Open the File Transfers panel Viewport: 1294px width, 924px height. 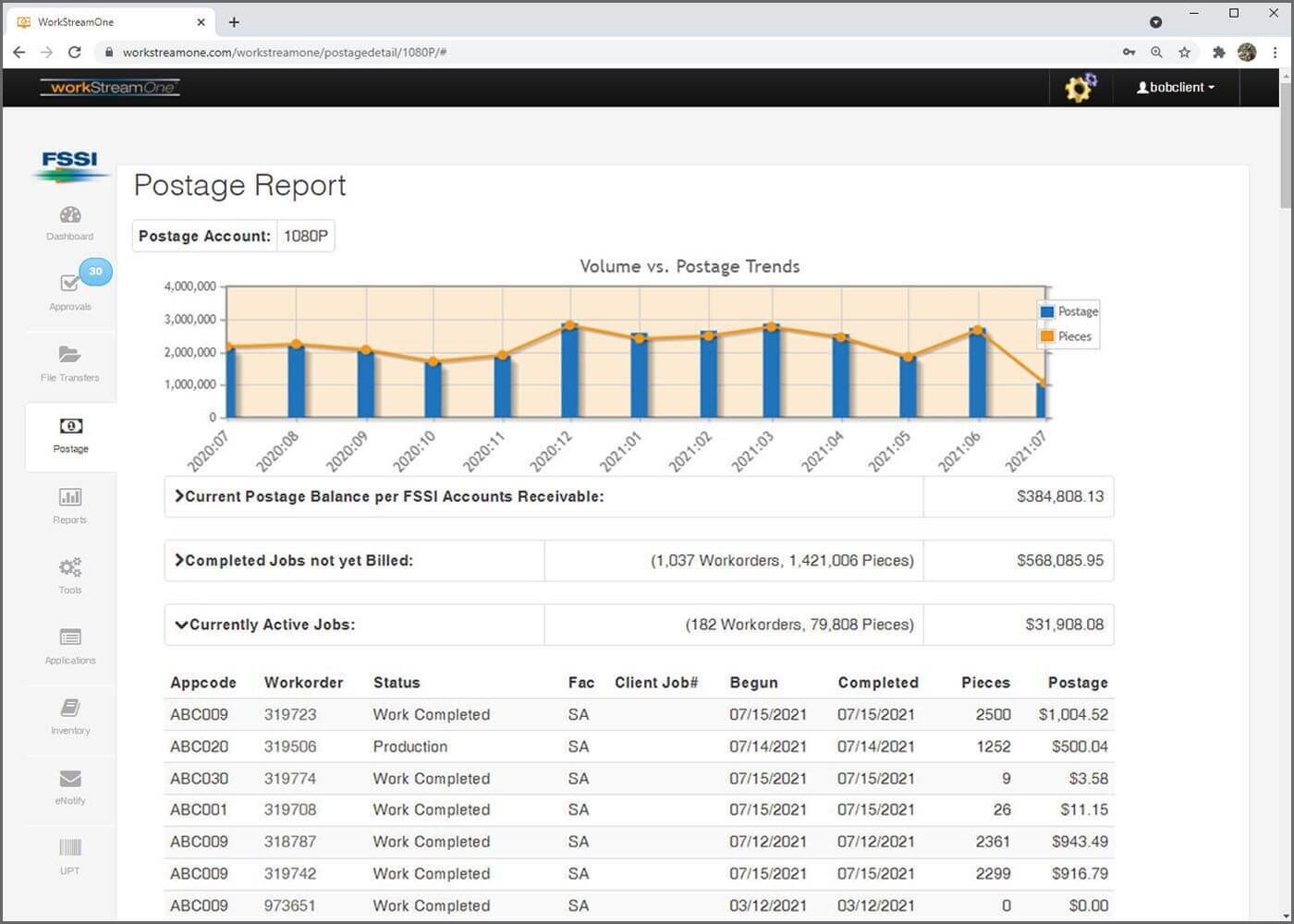coord(69,360)
